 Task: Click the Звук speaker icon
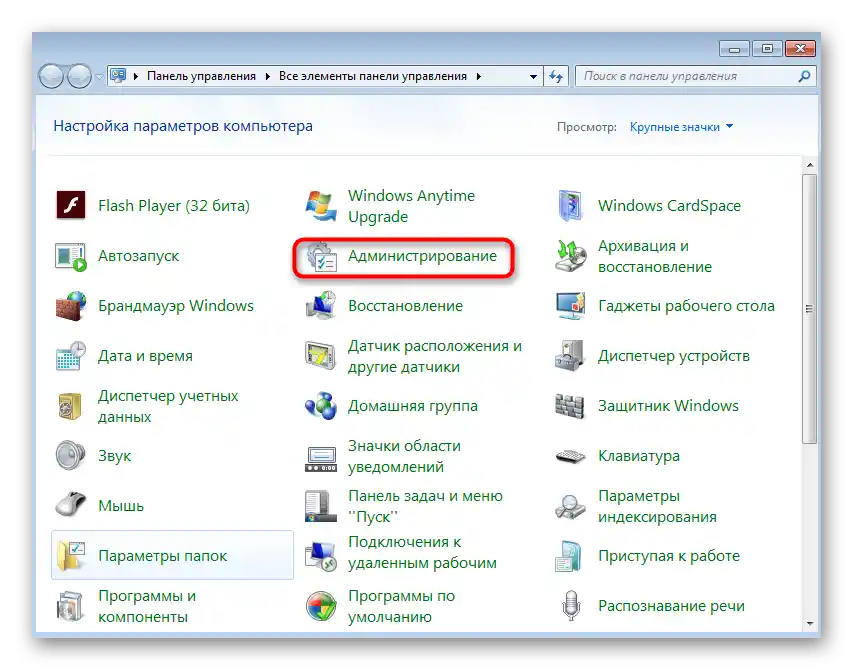click(71, 455)
